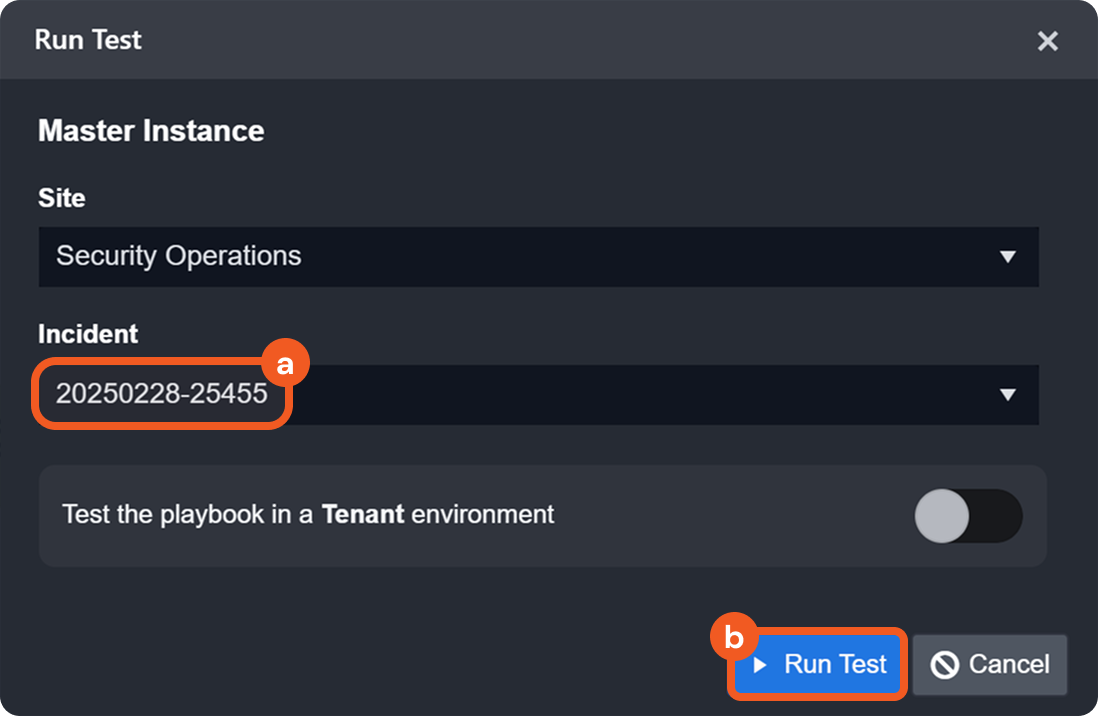The image size is (1098, 716).
Task: Click the Master Instance heading
Action: pyautogui.click(x=151, y=131)
